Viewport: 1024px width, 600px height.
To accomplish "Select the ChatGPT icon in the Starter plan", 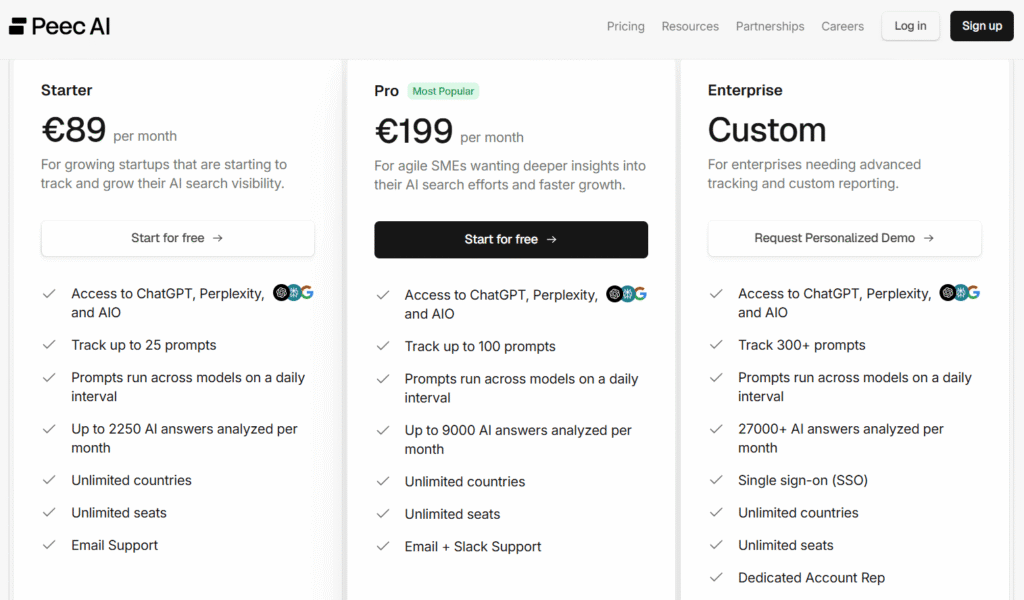I will [281, 292].
